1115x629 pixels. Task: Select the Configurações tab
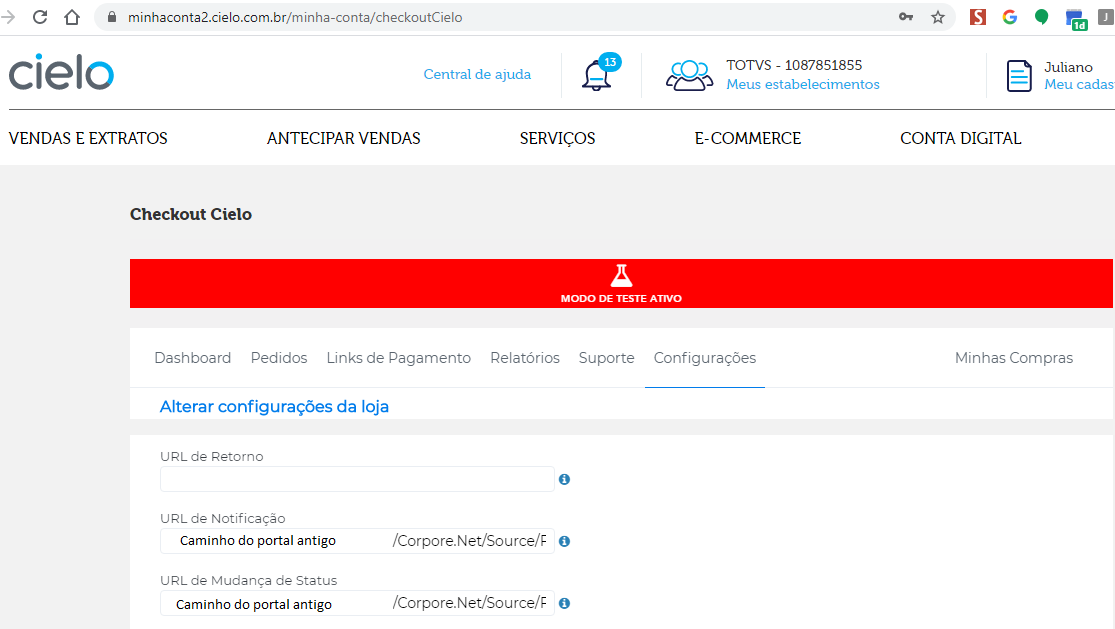pyautogui.click(x=705, y=357)
